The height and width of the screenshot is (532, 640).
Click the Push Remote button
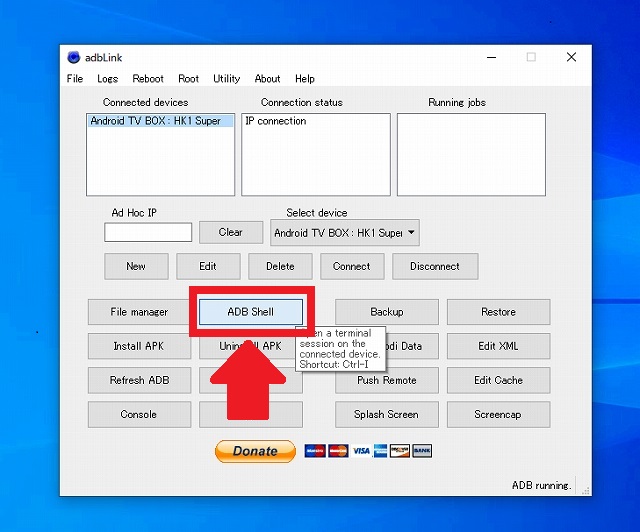click(387, 380)
